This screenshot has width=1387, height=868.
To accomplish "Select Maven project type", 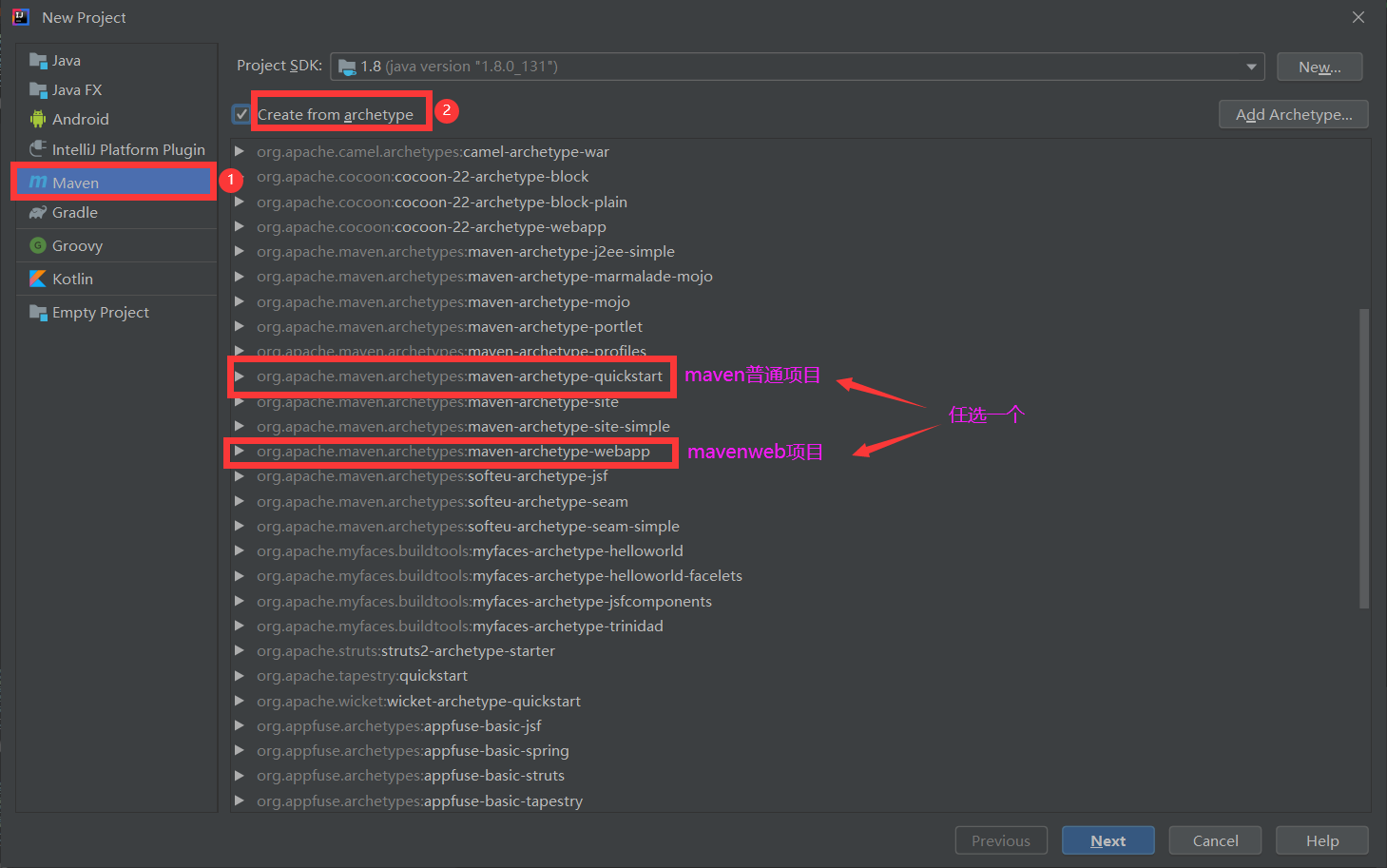I will click(x=116, y=183).
